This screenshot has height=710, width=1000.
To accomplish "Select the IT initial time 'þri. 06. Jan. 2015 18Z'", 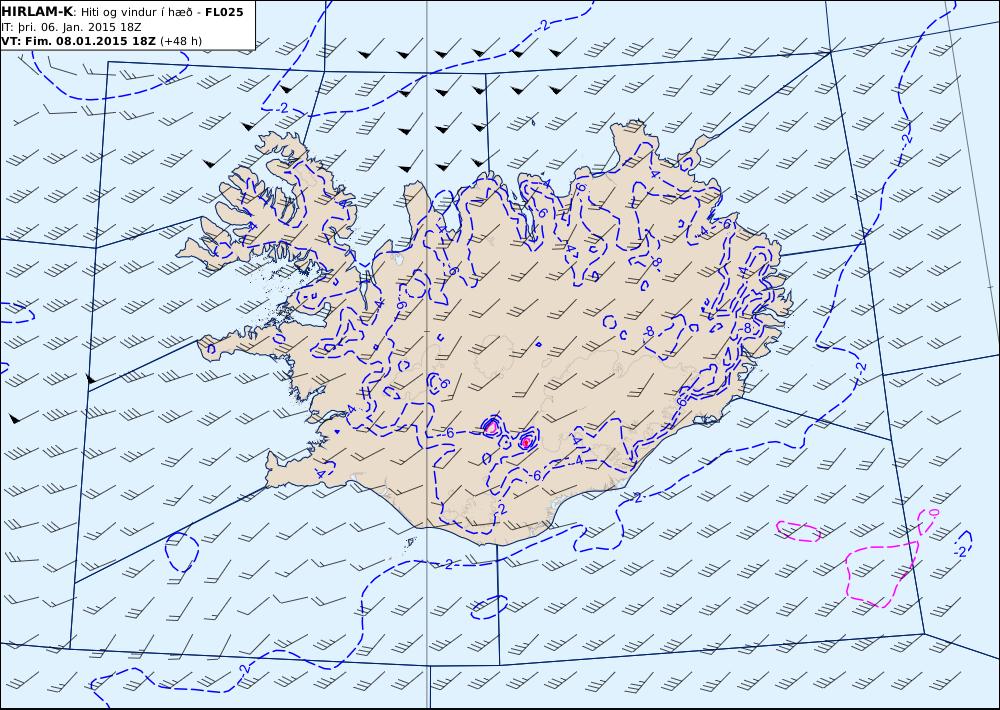I will pos(78,27).
